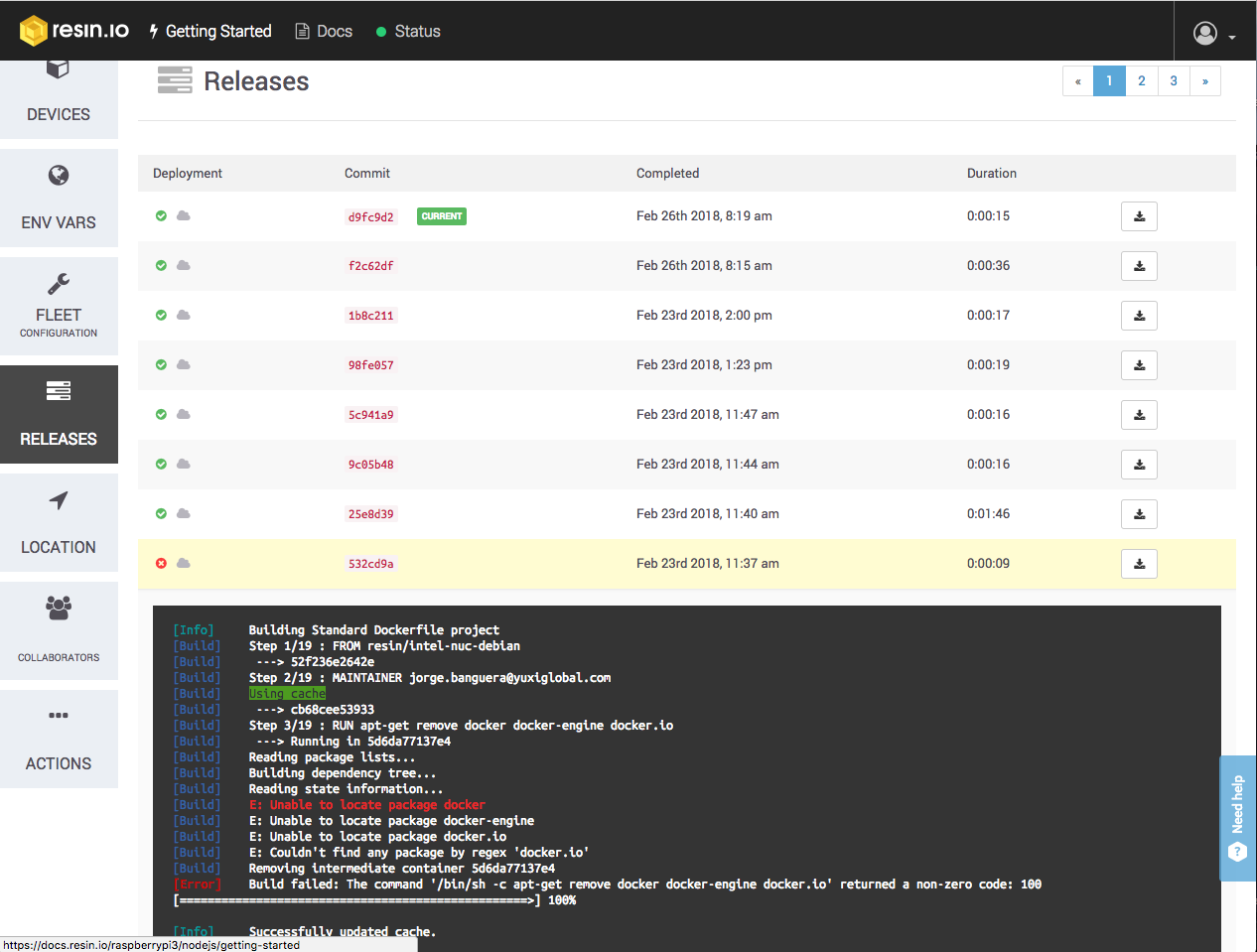This screenshot has height=952, width=1257.
Task: Click commit hash 9c05b48
Action: (x=371, y=465)
